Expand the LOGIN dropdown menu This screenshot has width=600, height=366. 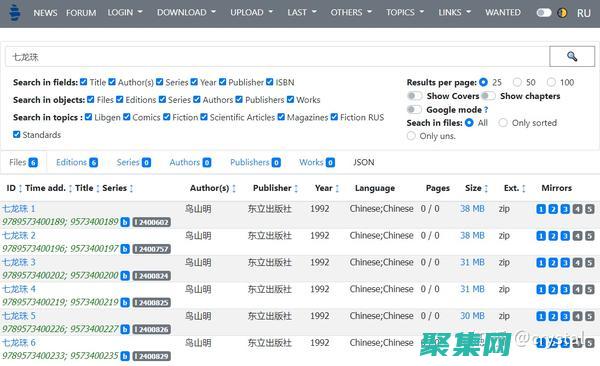(x=125, y=13)
